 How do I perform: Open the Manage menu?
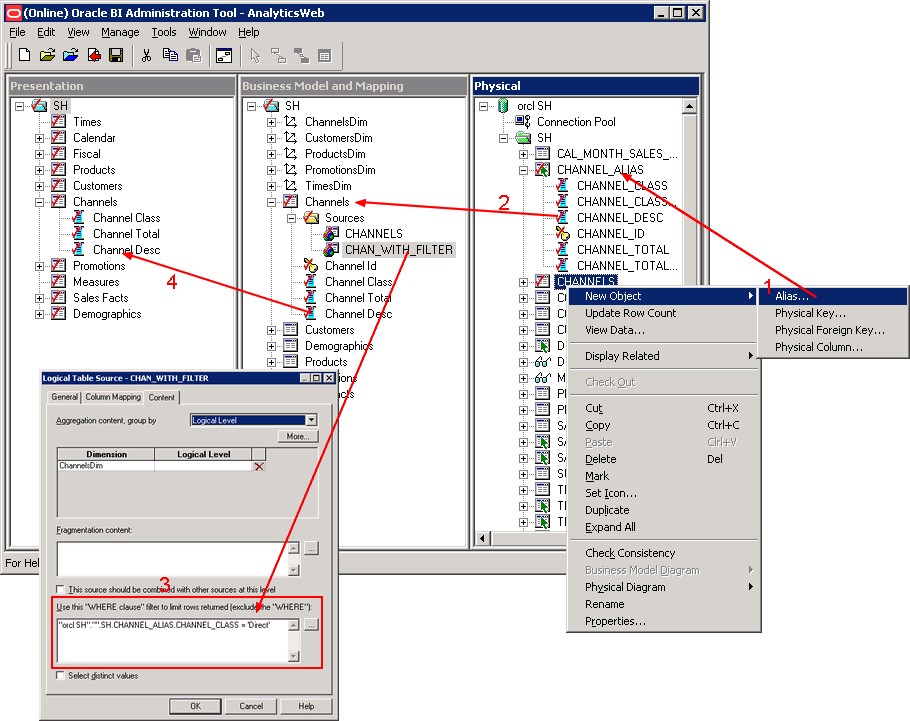pyautogui.click(x=120, y=32)
